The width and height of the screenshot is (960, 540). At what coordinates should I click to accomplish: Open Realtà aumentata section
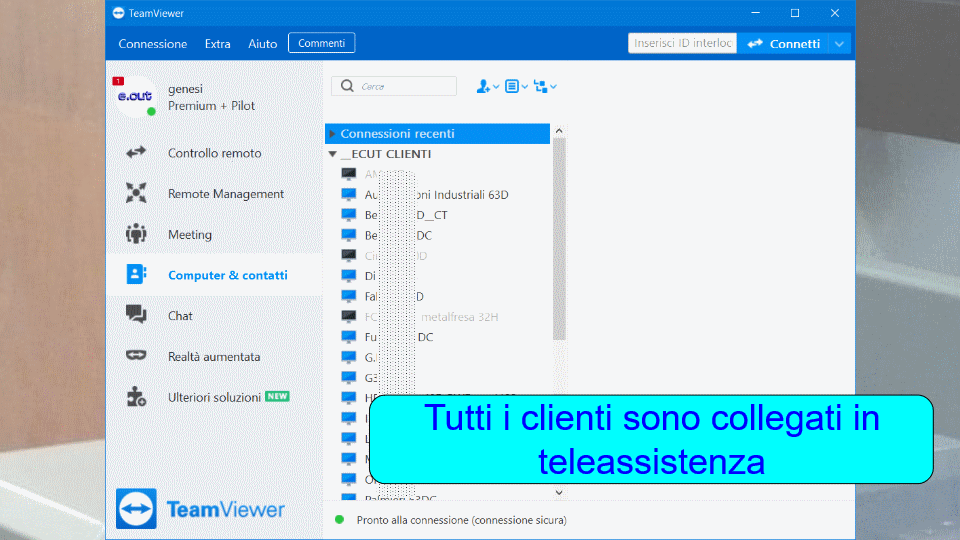coord(214,356)
